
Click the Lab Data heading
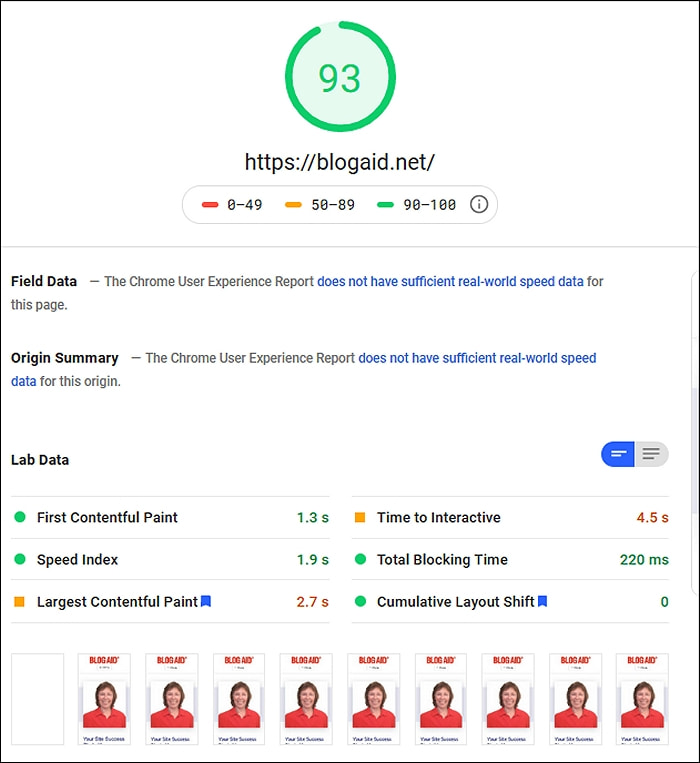(40, 460)
